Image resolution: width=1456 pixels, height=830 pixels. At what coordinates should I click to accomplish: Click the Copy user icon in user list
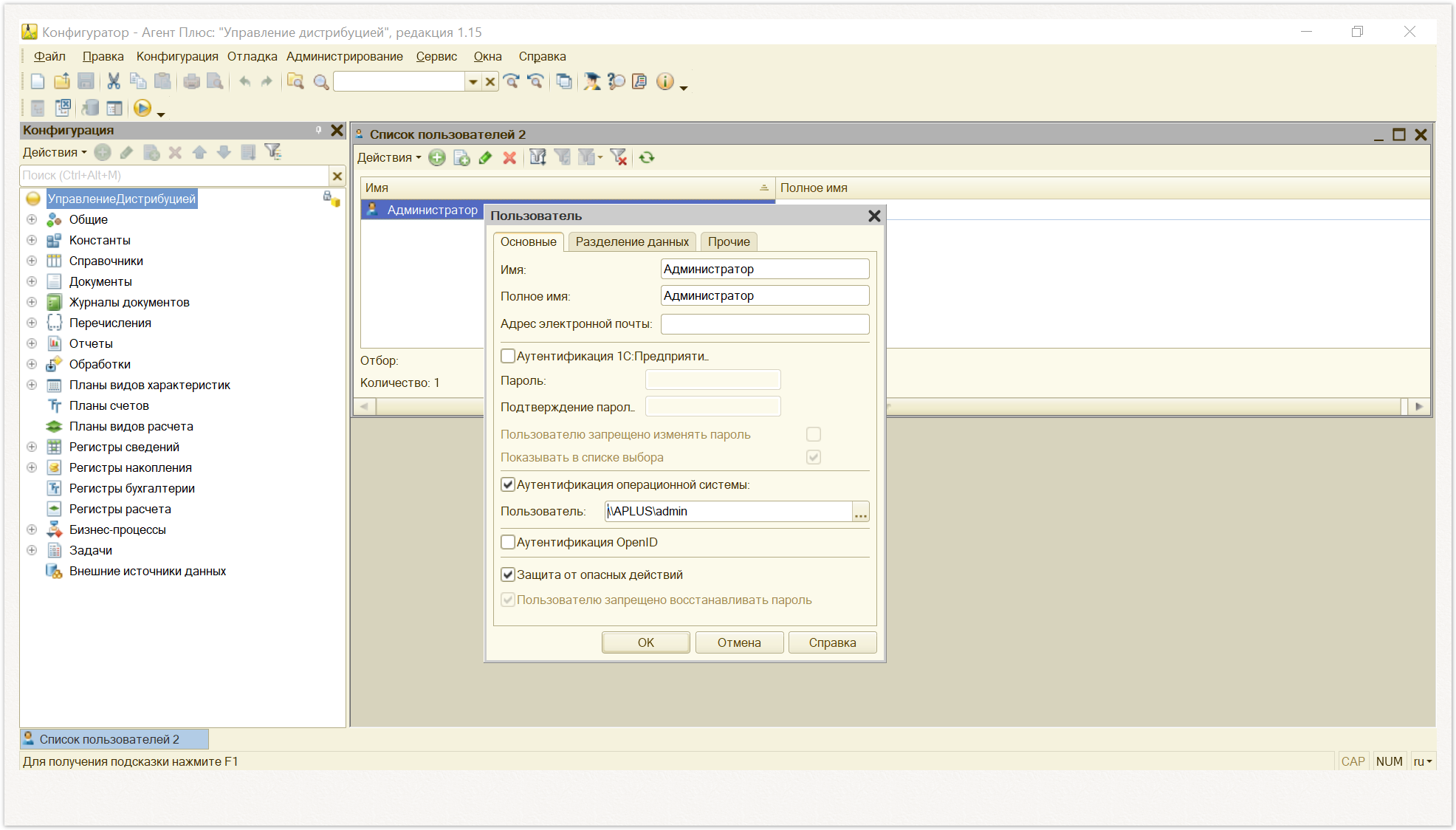pyautogui.click(x=461, y=158)
